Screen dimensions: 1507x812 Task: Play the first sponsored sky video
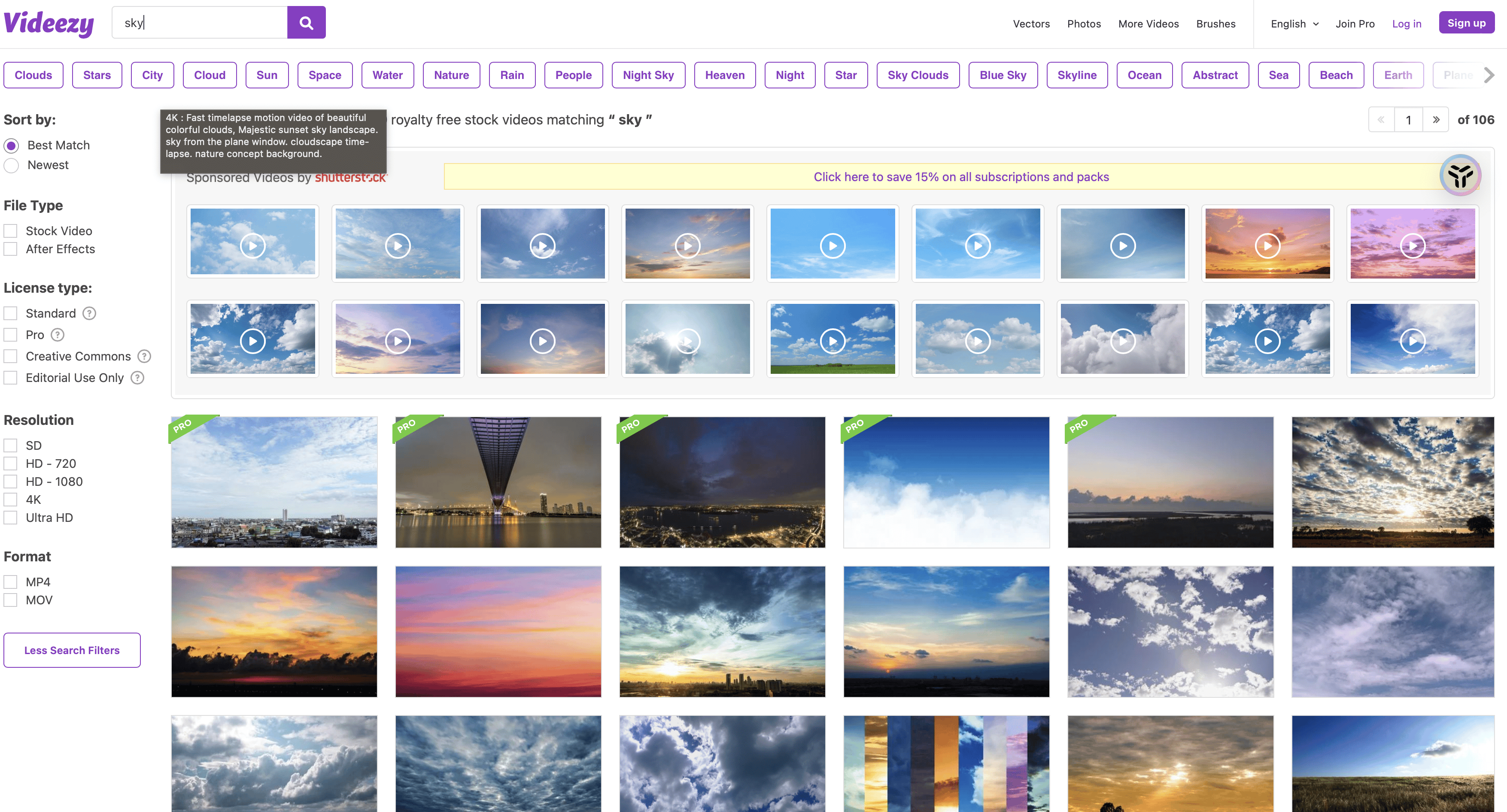pyautogui.click(x=253, y=245)
